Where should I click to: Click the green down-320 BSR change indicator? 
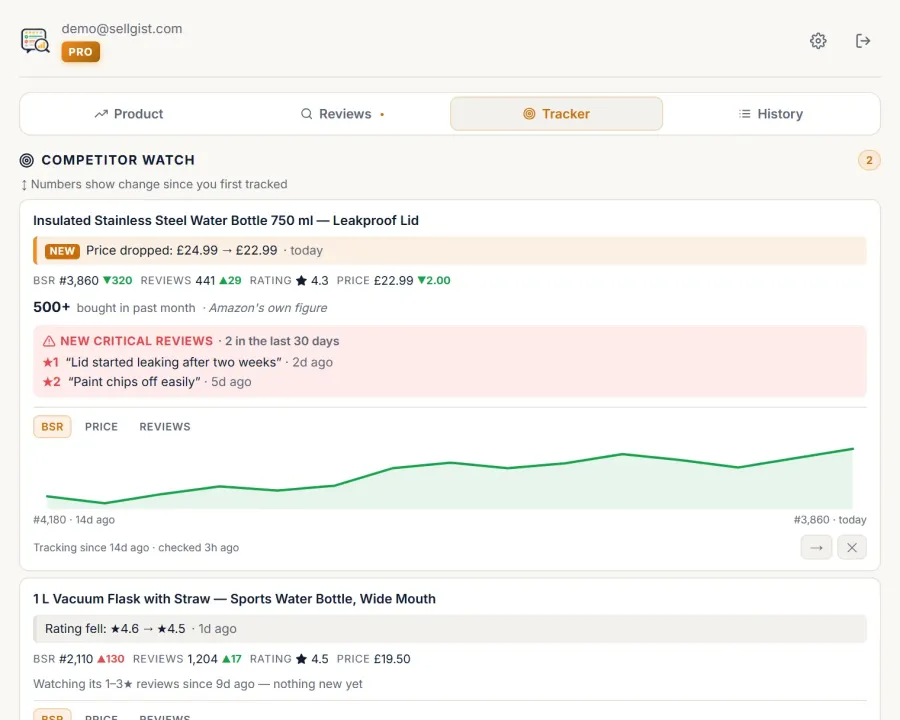[117, 281]
